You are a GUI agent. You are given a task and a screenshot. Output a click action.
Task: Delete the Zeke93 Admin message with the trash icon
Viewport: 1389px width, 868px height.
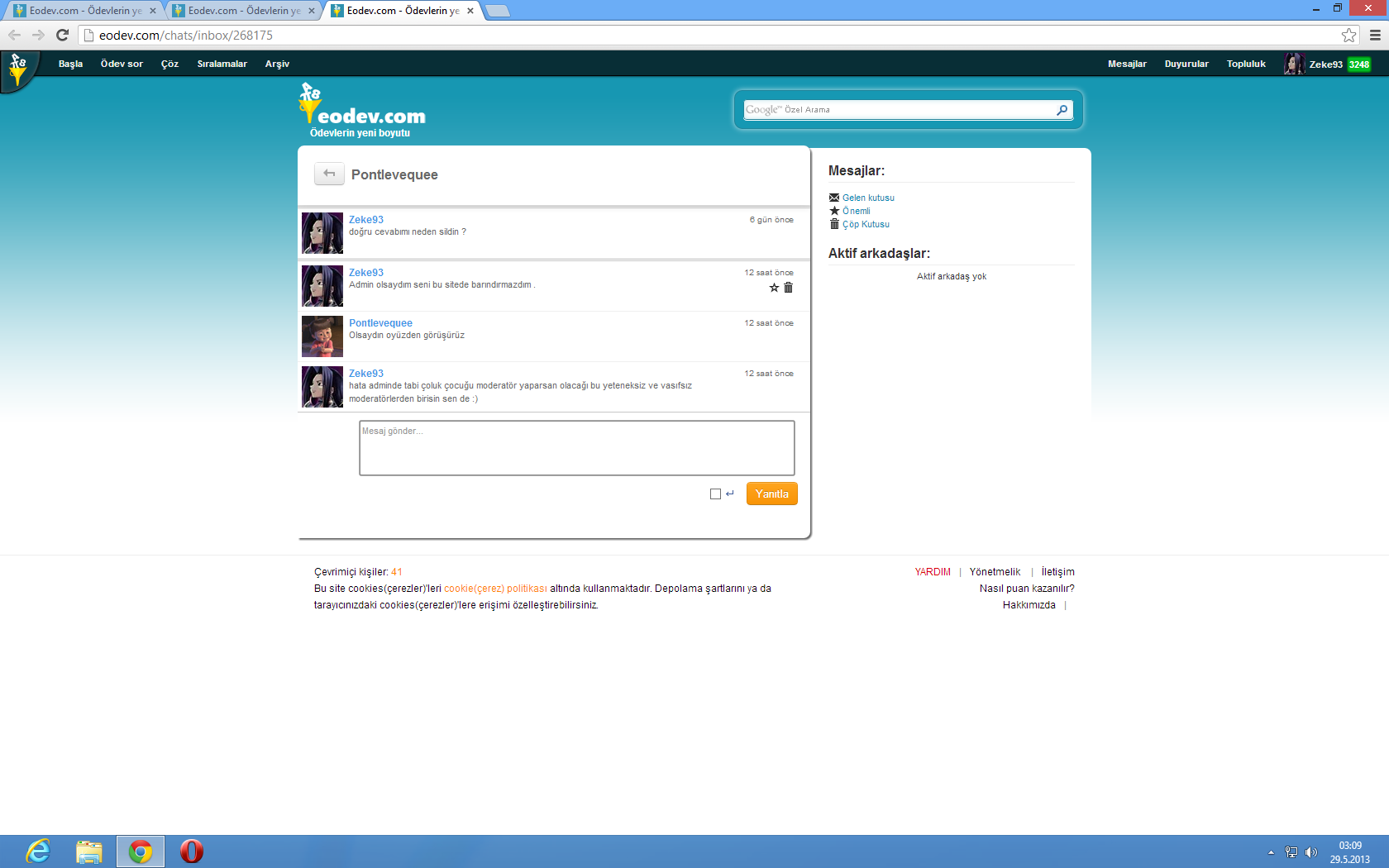(x=789, y=288)
